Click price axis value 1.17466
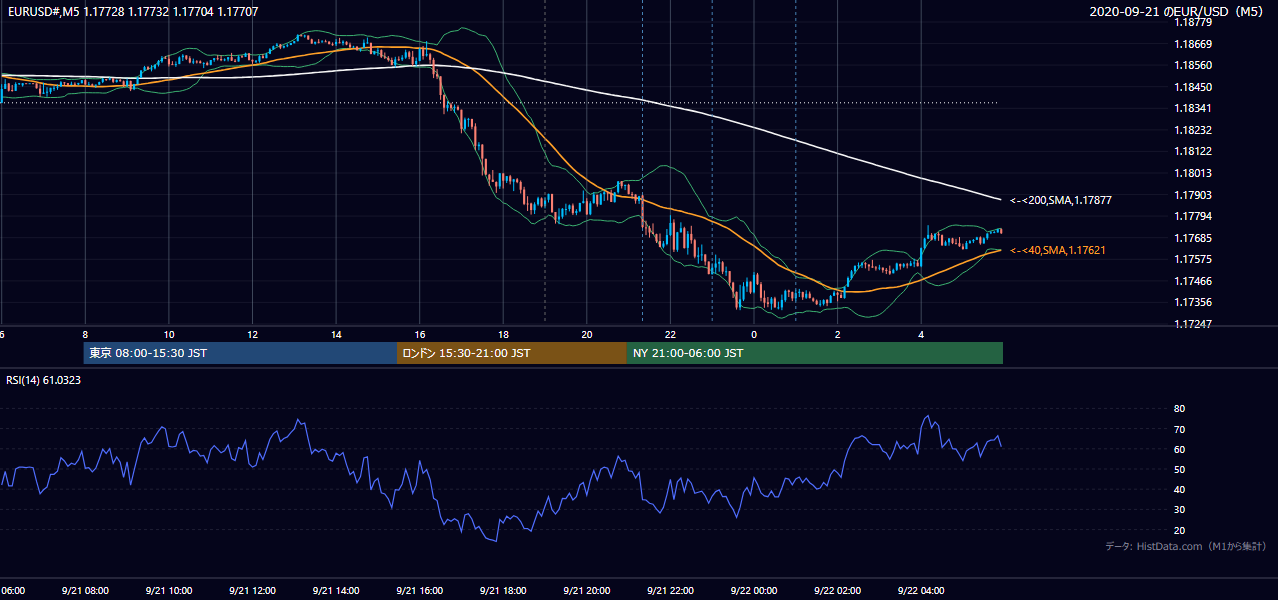The image size is (1278, 600). (1193, 281)
